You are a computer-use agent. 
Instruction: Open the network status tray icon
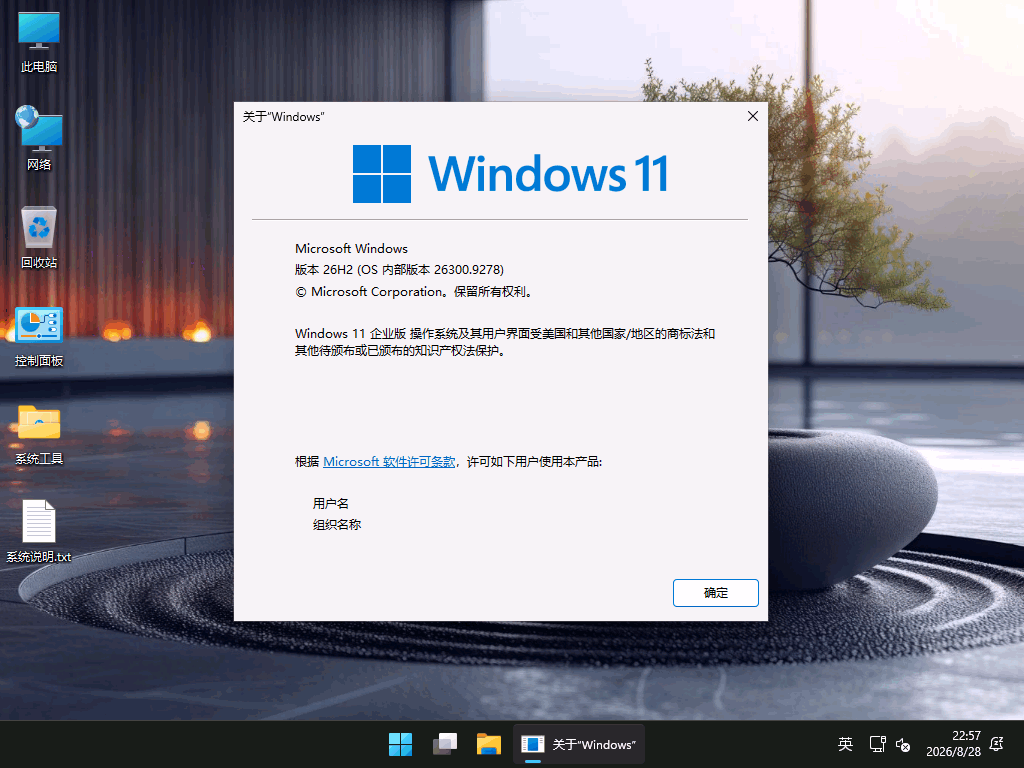877,744
